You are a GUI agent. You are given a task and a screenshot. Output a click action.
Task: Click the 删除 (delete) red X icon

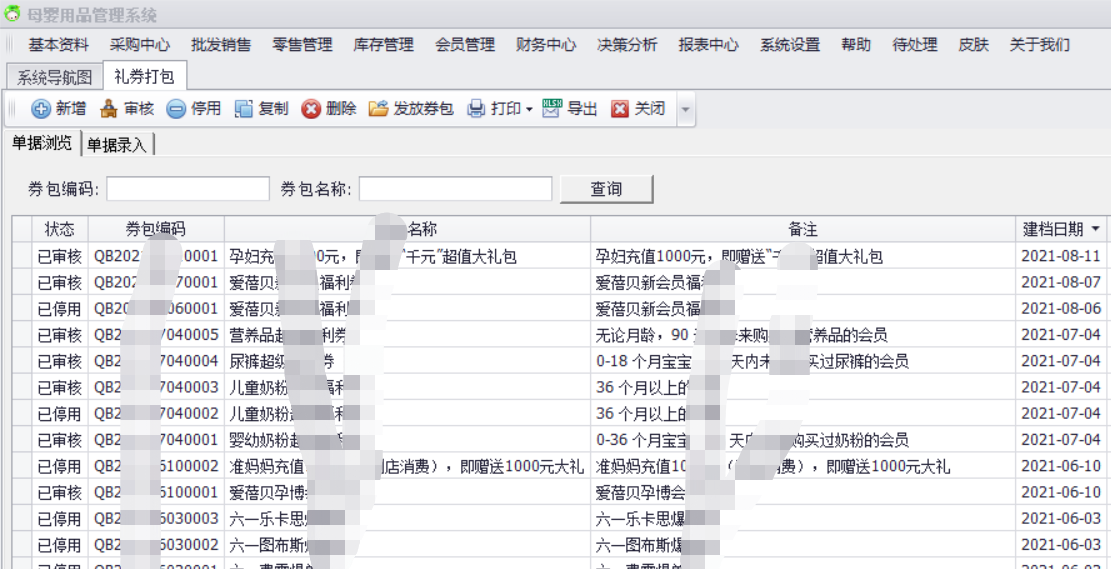coord(310,108)
